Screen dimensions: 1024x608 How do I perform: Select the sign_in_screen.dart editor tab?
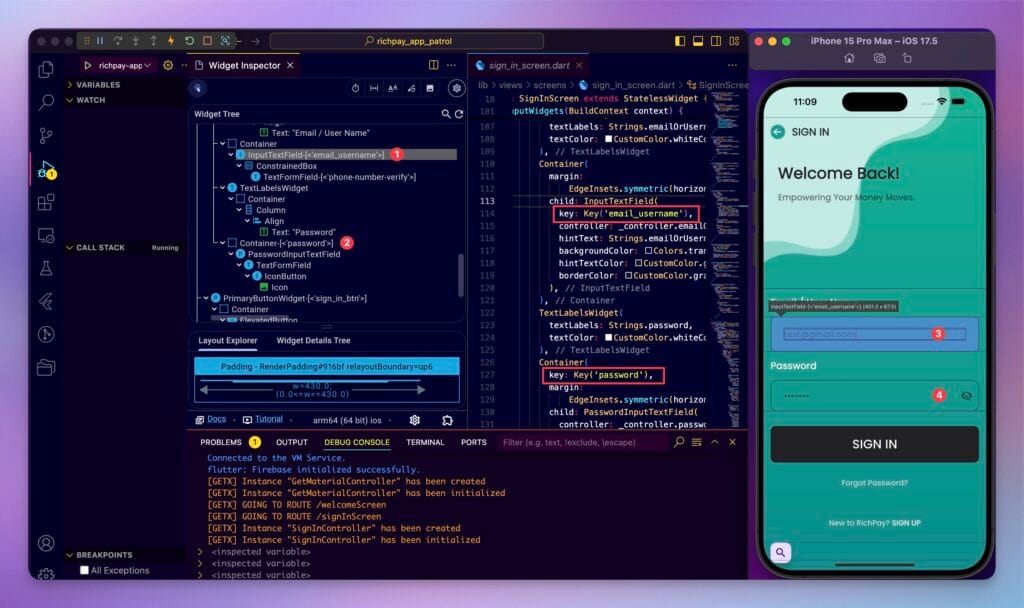529,65
